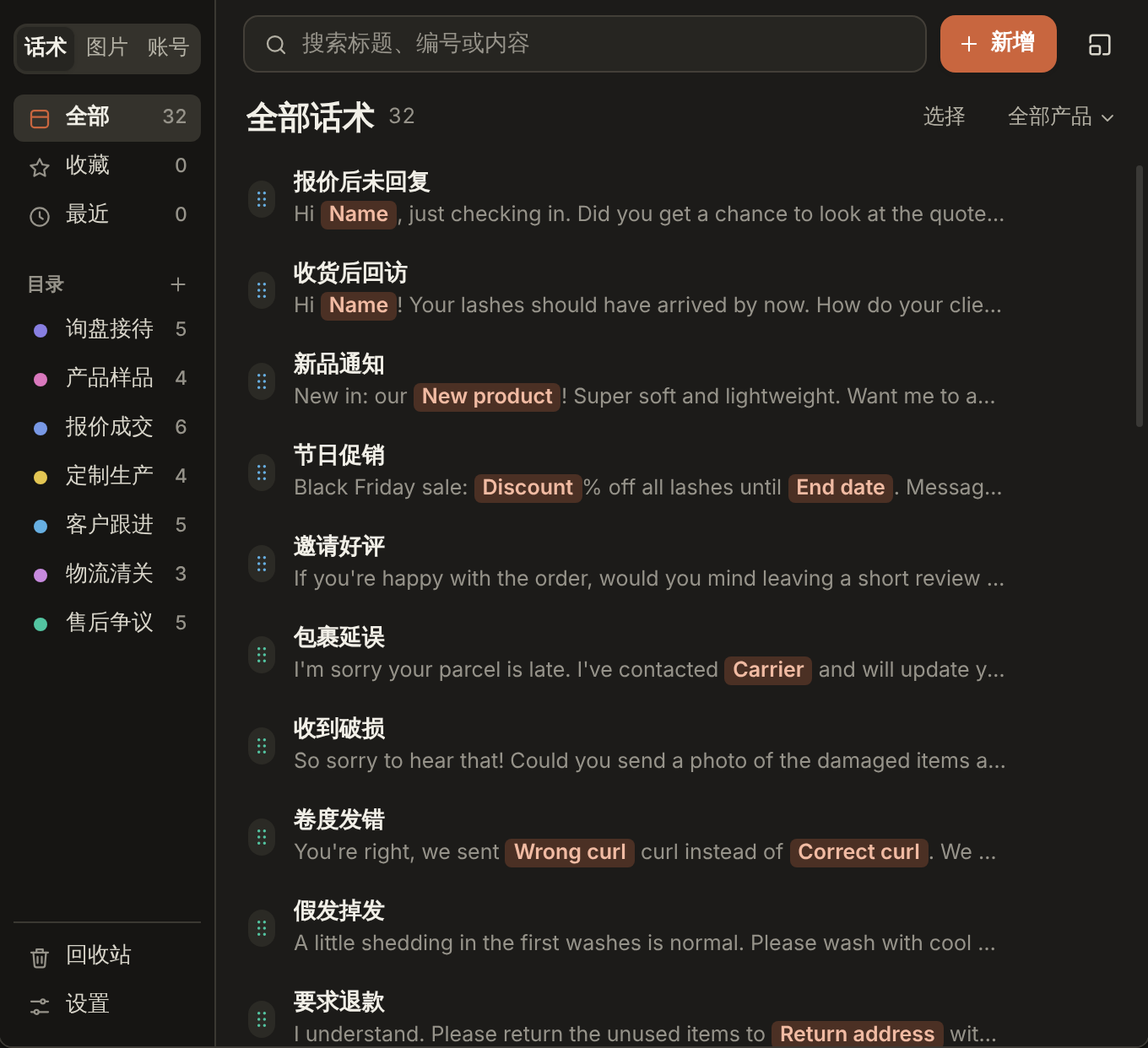Open the 邀请好评 script
This screenshot has height=1048, width=1148.
click(682, 563)
